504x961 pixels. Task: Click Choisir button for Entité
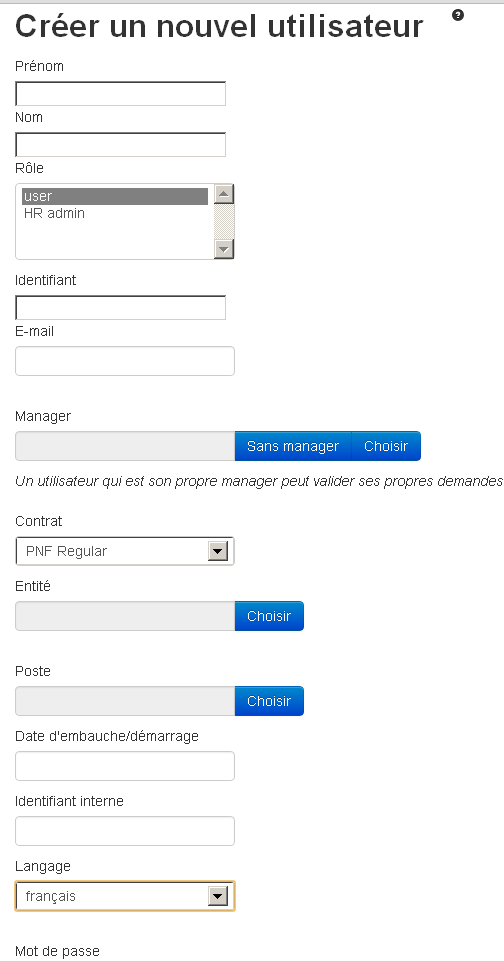tap(269, 616)
